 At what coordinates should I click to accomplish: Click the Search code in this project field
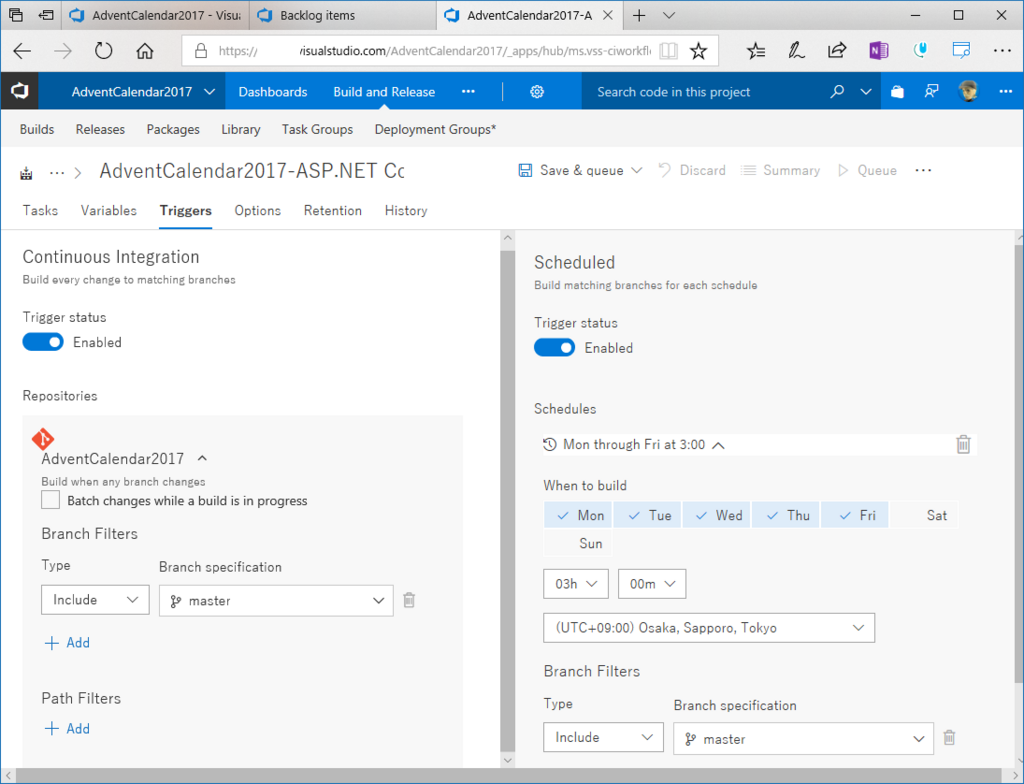click(x=702, y=92)
